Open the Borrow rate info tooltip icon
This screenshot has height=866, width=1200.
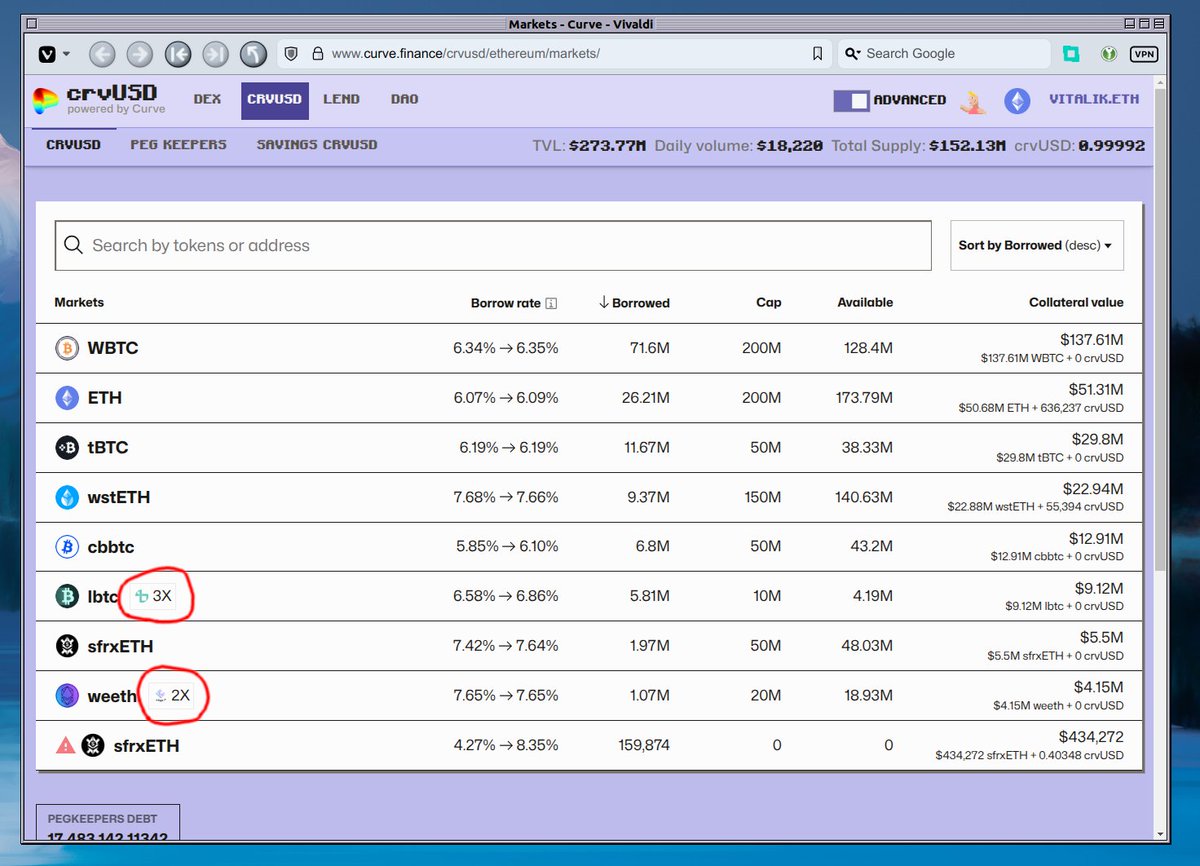click(550, 302)
